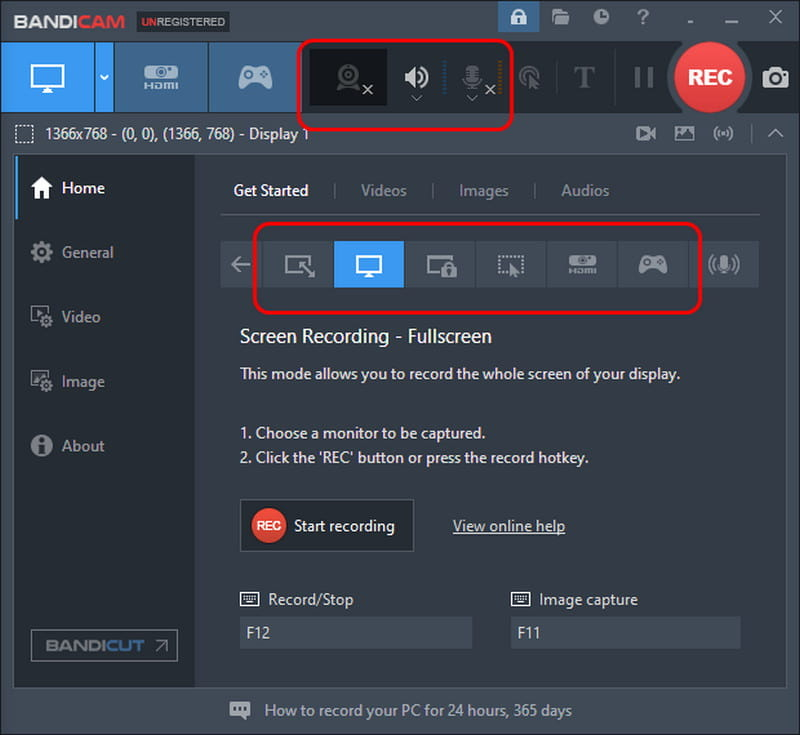Select game recording mode gamepad icon in top toolbar
The width and height of the screenshot is (800, 735).
click(x=255, y=78)
